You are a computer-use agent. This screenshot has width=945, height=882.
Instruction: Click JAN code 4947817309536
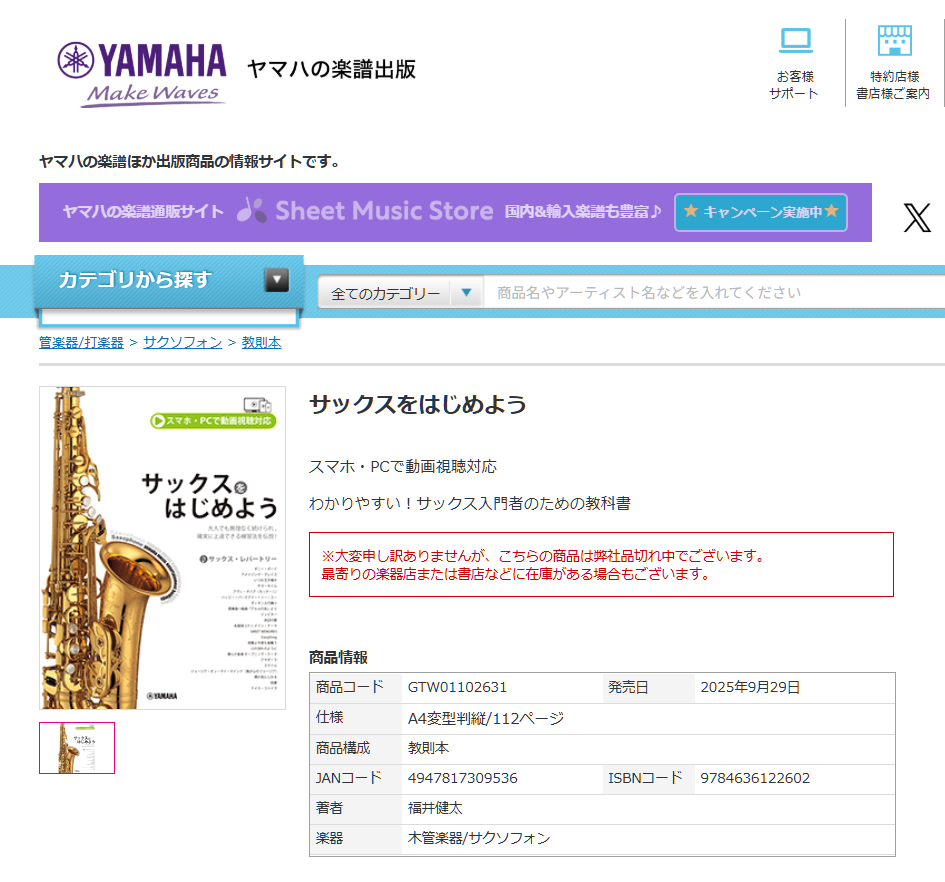click(463, 778)
